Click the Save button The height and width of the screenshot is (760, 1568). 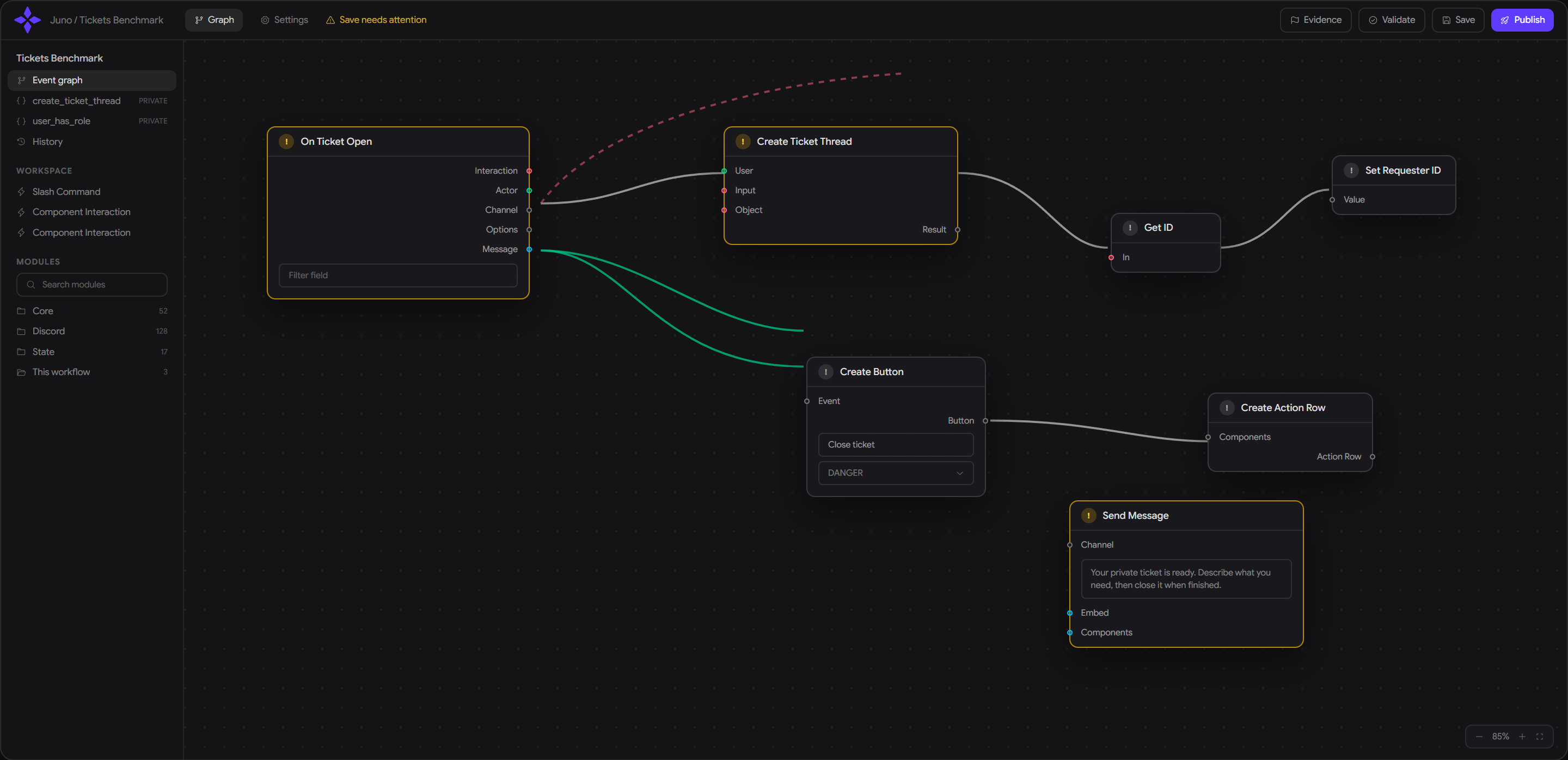[1458, 20]
